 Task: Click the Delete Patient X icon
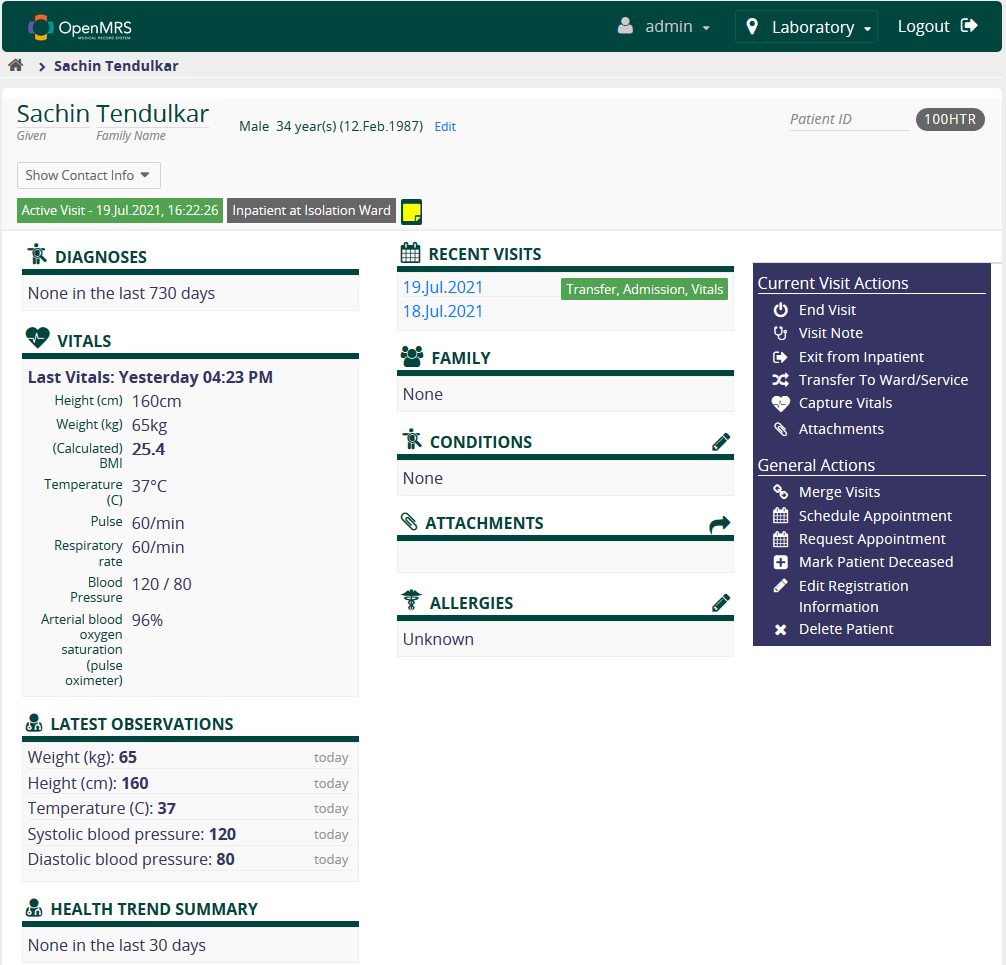[781, 630]
